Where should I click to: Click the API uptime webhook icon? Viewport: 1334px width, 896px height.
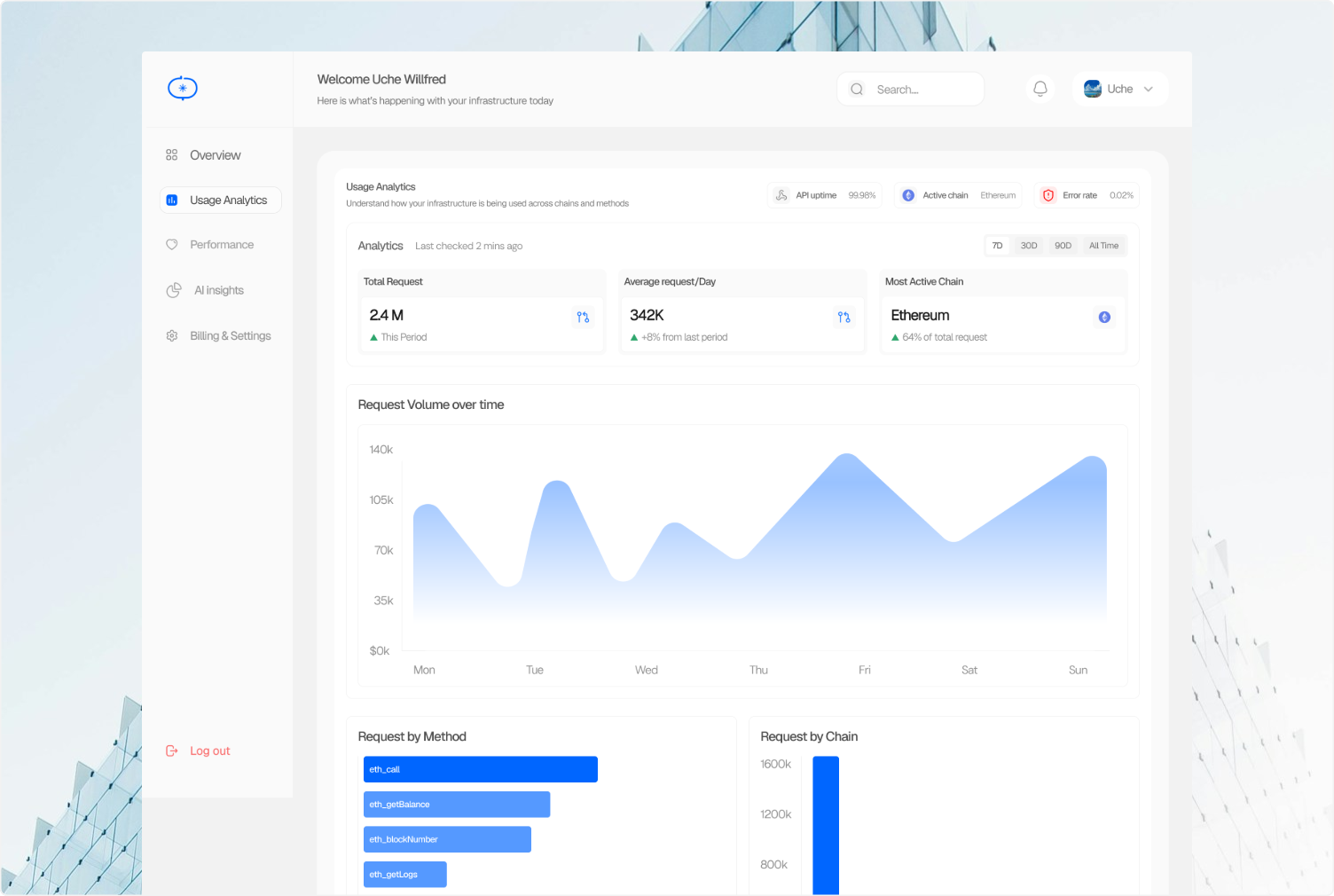(x=781, y=195)
